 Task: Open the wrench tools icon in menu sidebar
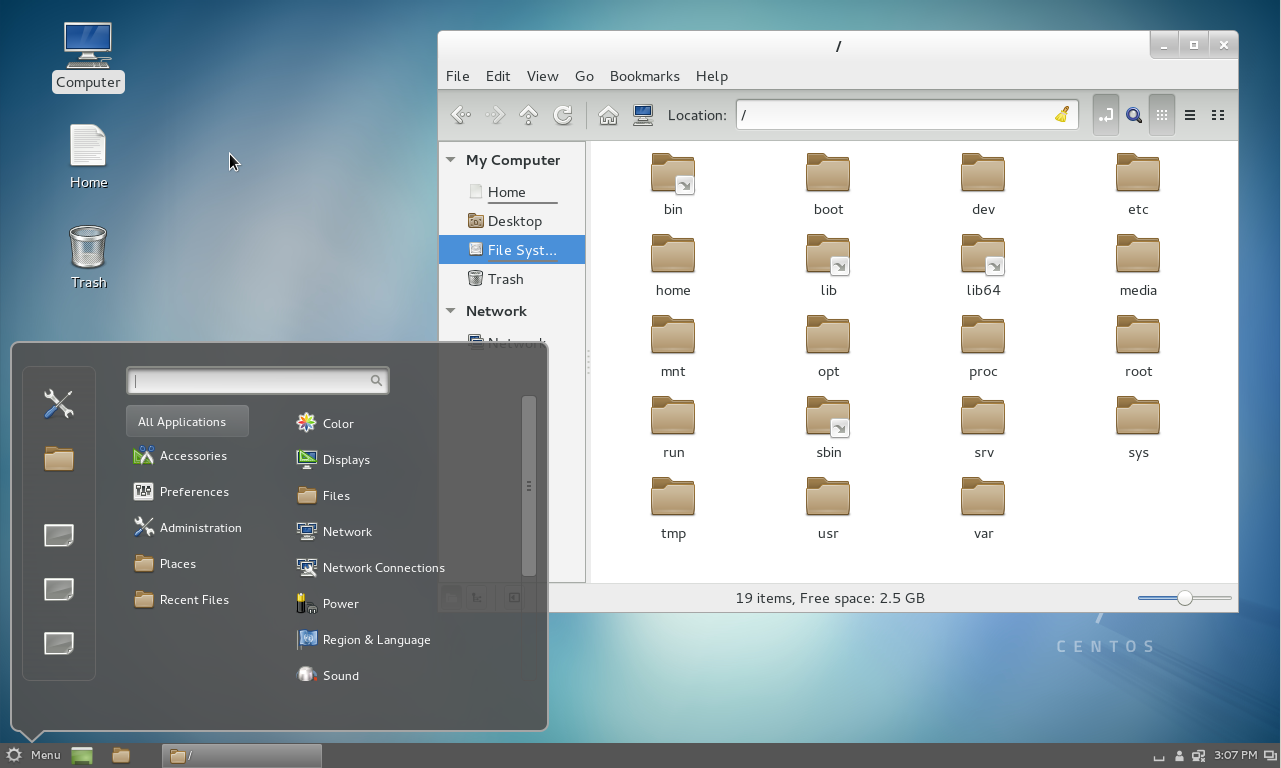point(58,404)
